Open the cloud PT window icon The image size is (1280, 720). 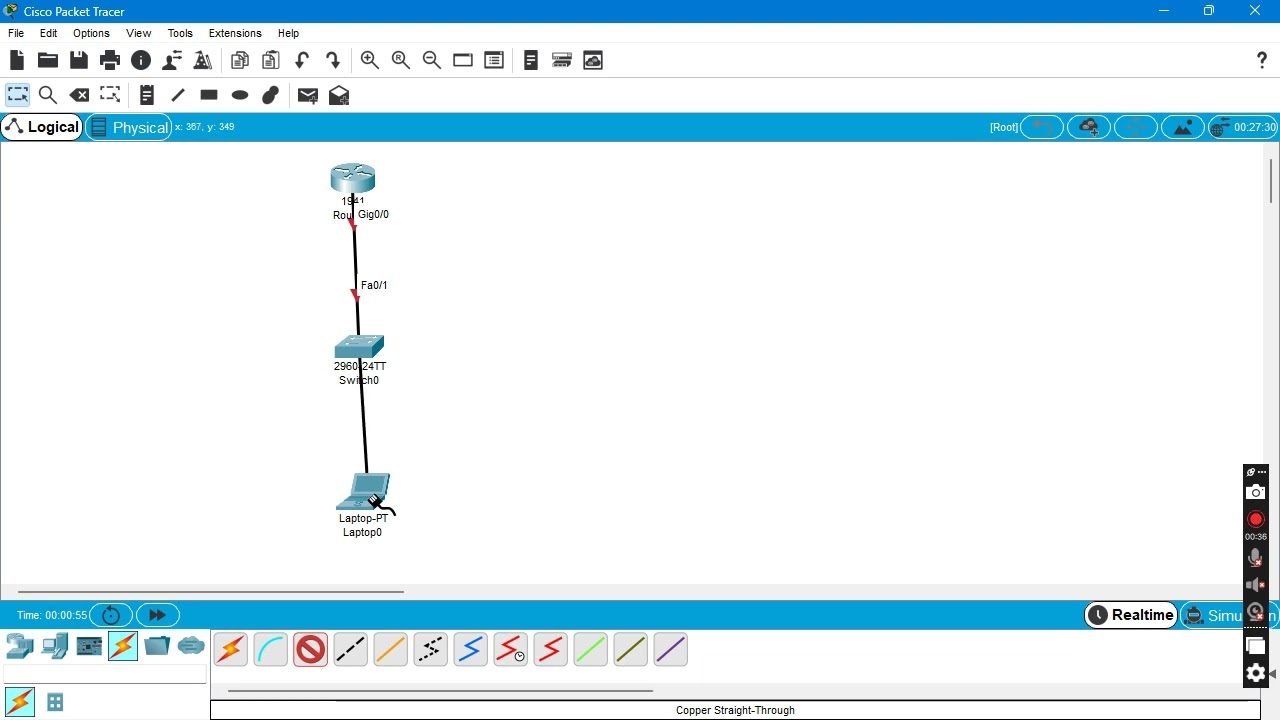593,60
